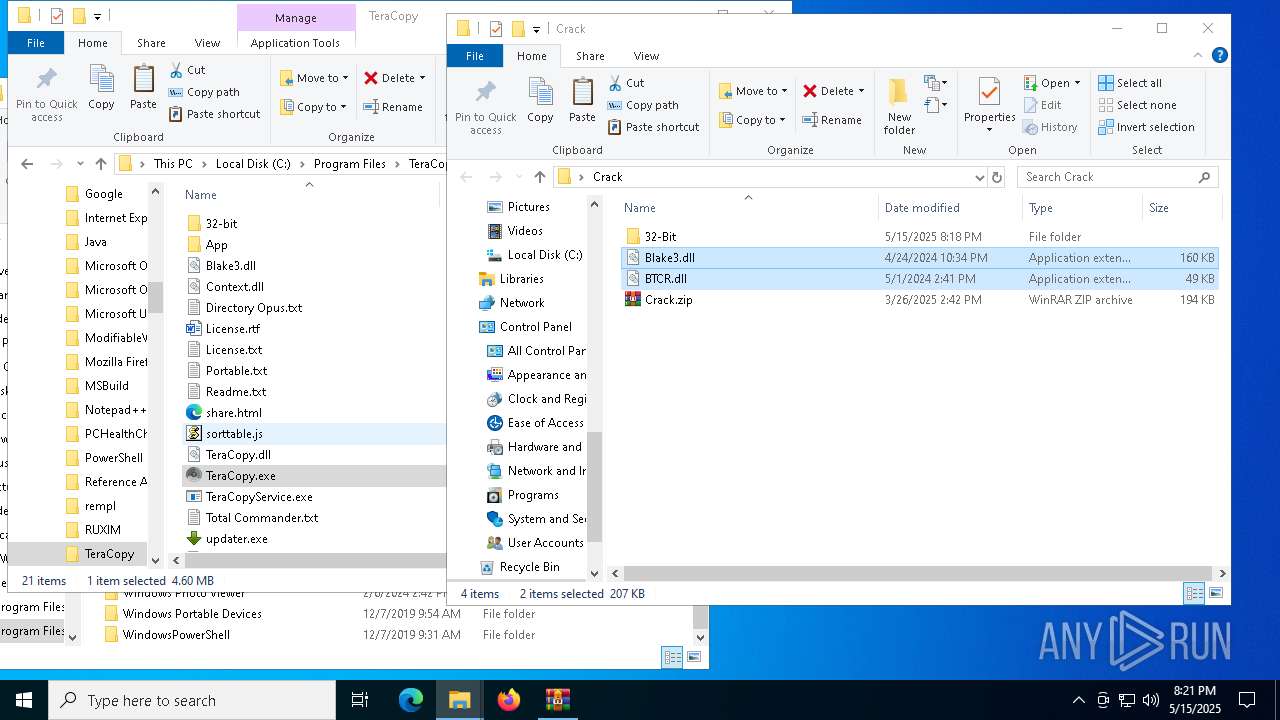Select TeraCopyService.exe in TeraCopy window
This screenshot has height=720, width=1280.
pos(259,497)
